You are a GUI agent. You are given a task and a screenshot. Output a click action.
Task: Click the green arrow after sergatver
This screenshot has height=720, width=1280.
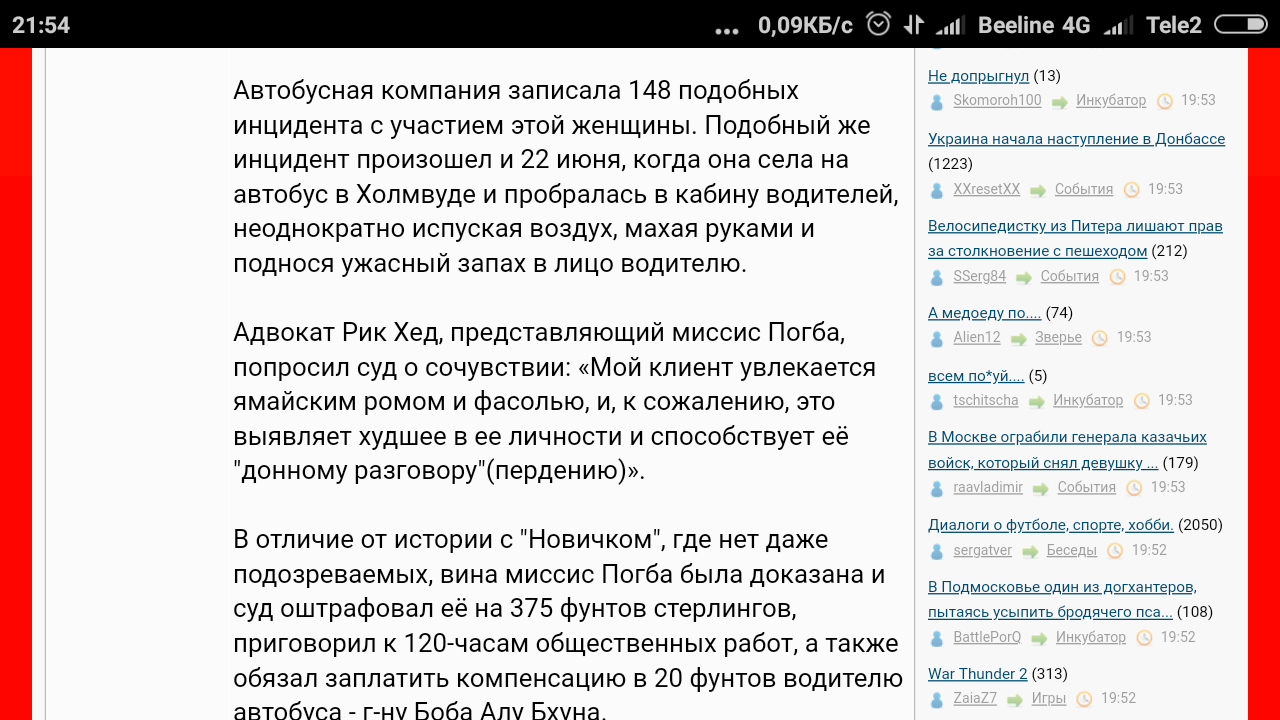(1029, 551)
